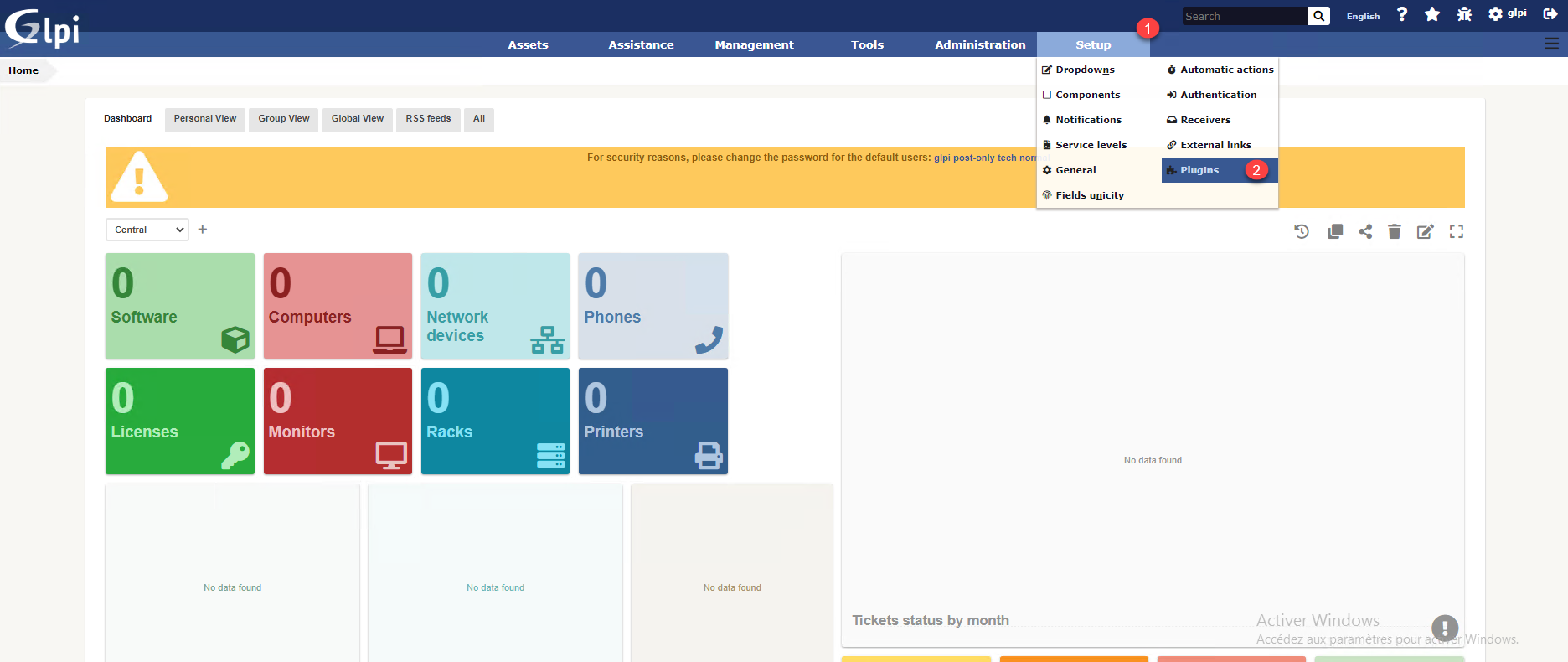Share the dashboard using the share icon
1568x662 pixels.
1365,231
